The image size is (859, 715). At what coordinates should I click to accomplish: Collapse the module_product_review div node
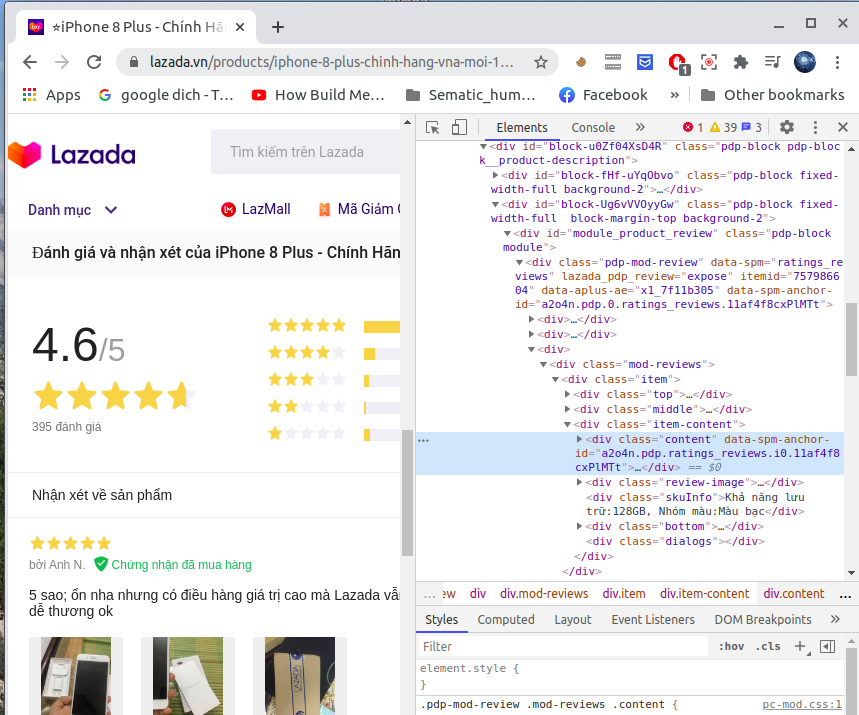507,233
